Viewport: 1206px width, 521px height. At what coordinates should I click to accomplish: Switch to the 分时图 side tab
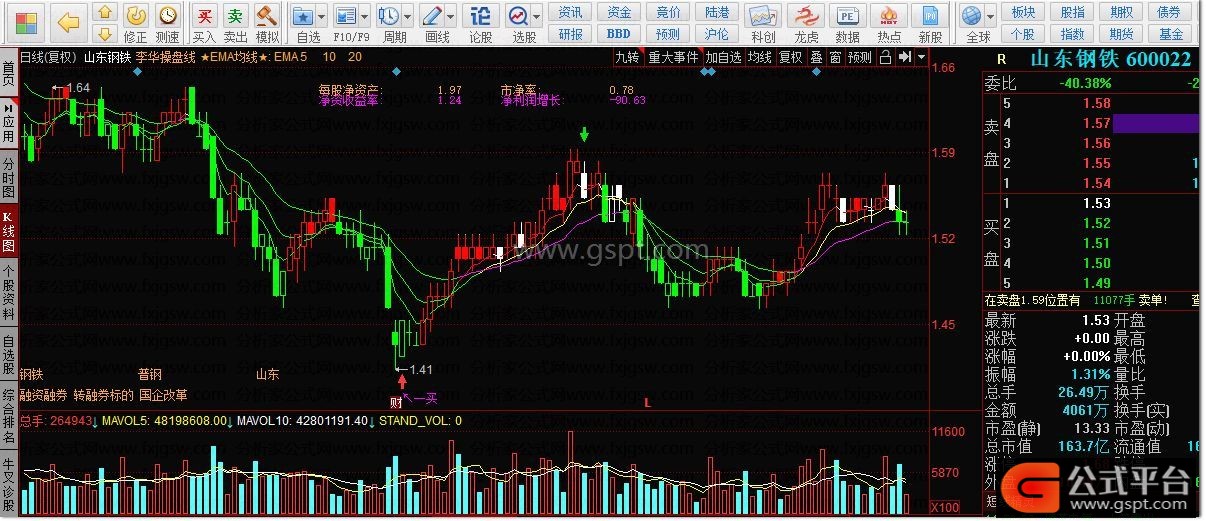point(8,177)
